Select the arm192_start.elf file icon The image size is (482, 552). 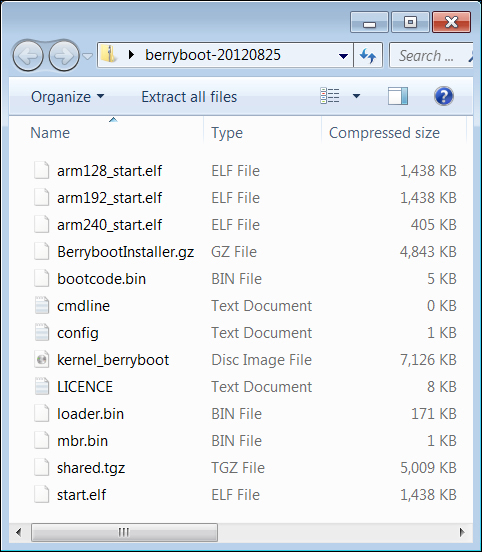[42, 197]
